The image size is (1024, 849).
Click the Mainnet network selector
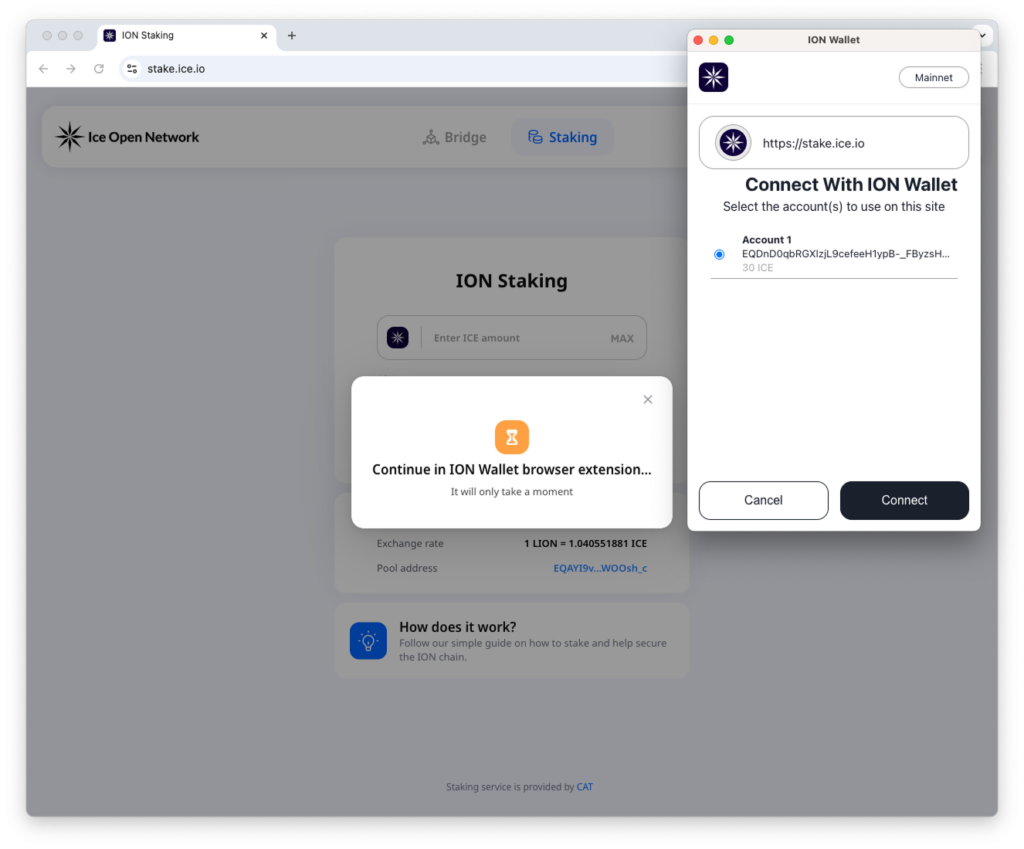(x=933, y=77)
